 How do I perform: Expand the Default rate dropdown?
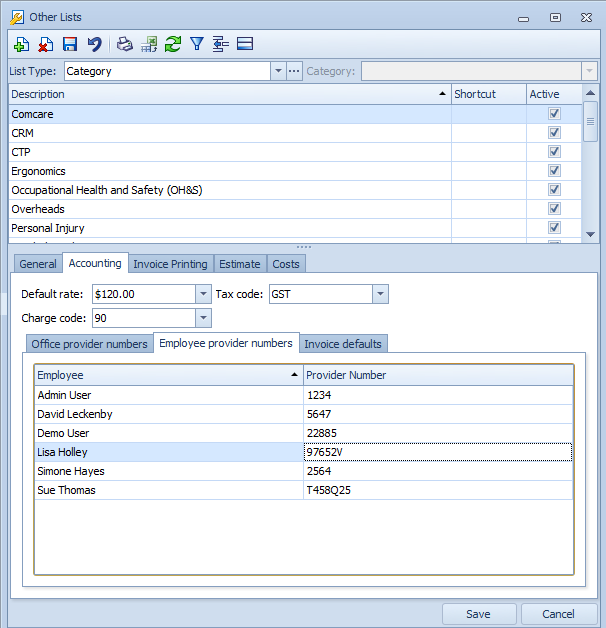click(203, 294)
